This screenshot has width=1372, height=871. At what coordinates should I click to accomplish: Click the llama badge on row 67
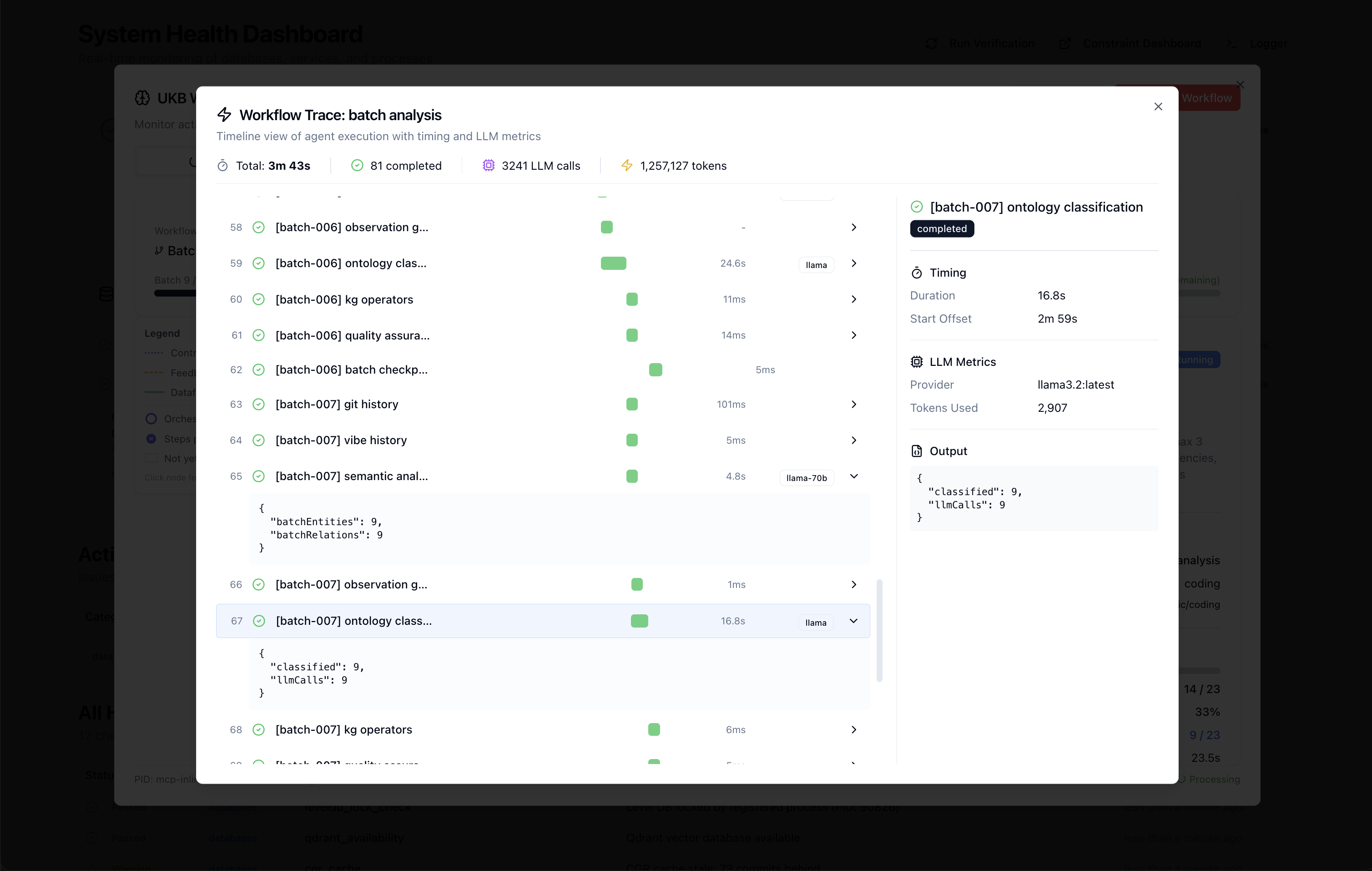816,623
